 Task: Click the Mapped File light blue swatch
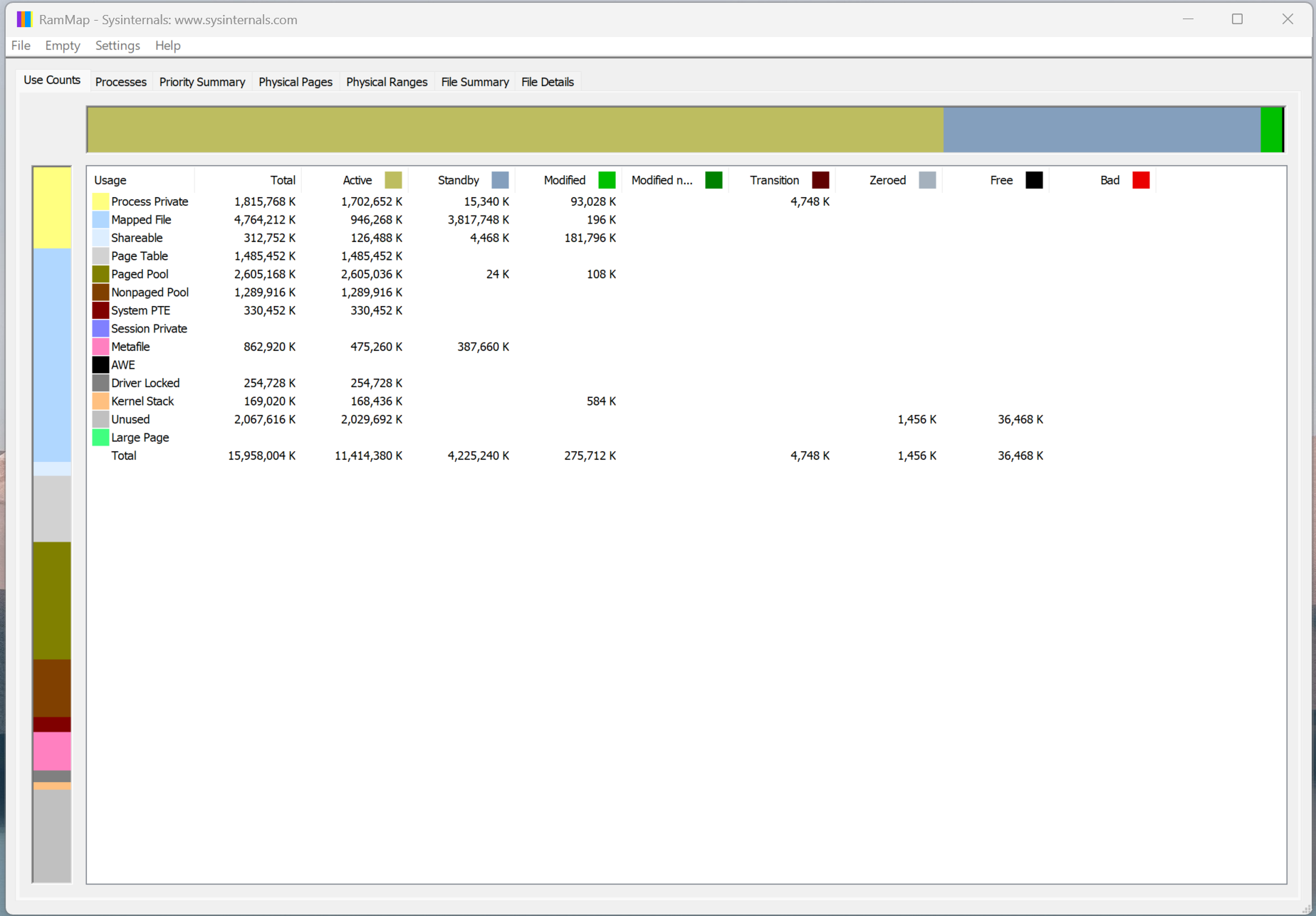[100, 220]
